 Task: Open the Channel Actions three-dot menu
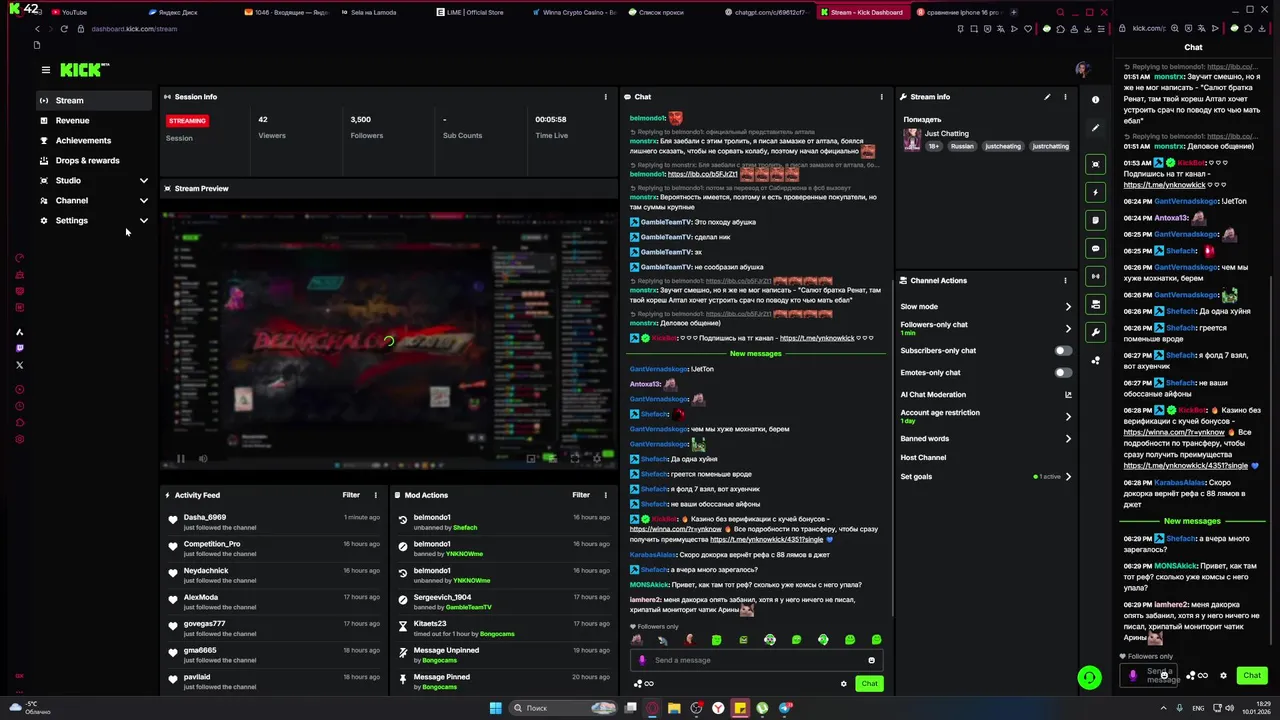coord(1065,281)
